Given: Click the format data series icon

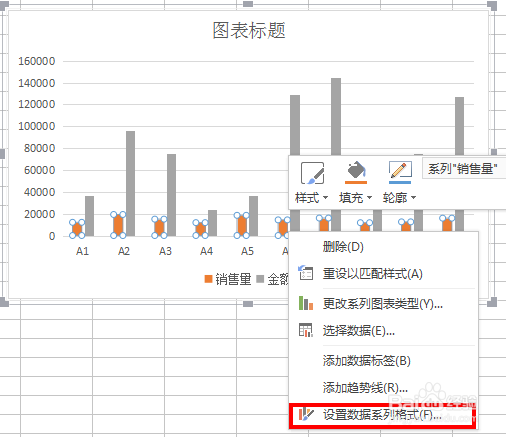Looking at the screenshot, I should 306,414.
